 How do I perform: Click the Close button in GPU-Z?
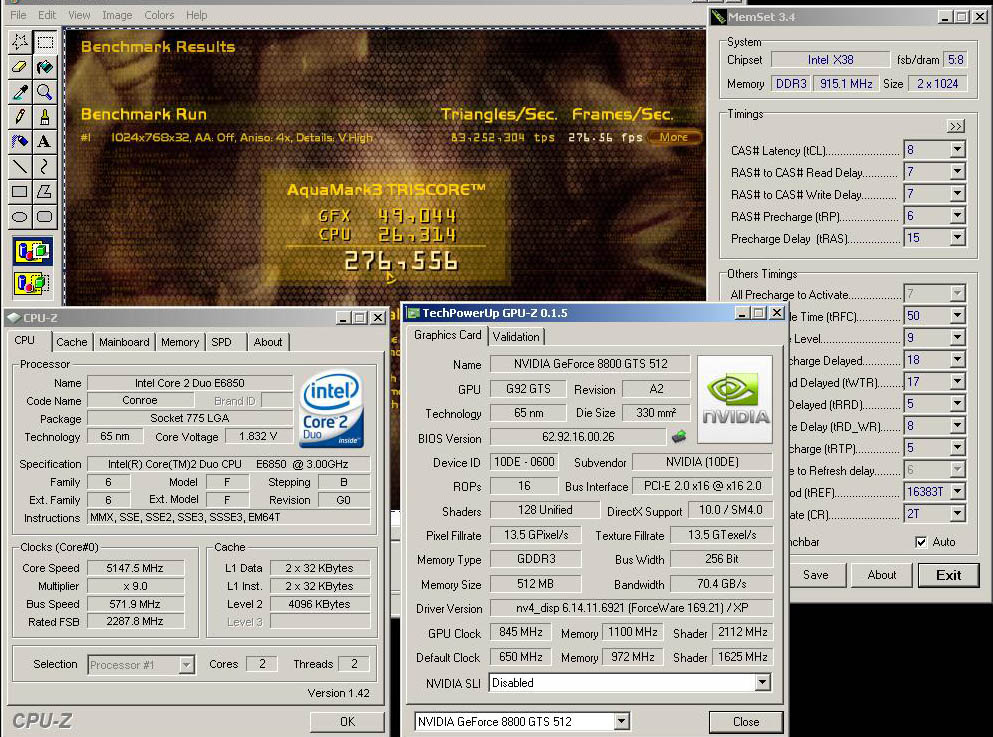click(x=746, y=722)
